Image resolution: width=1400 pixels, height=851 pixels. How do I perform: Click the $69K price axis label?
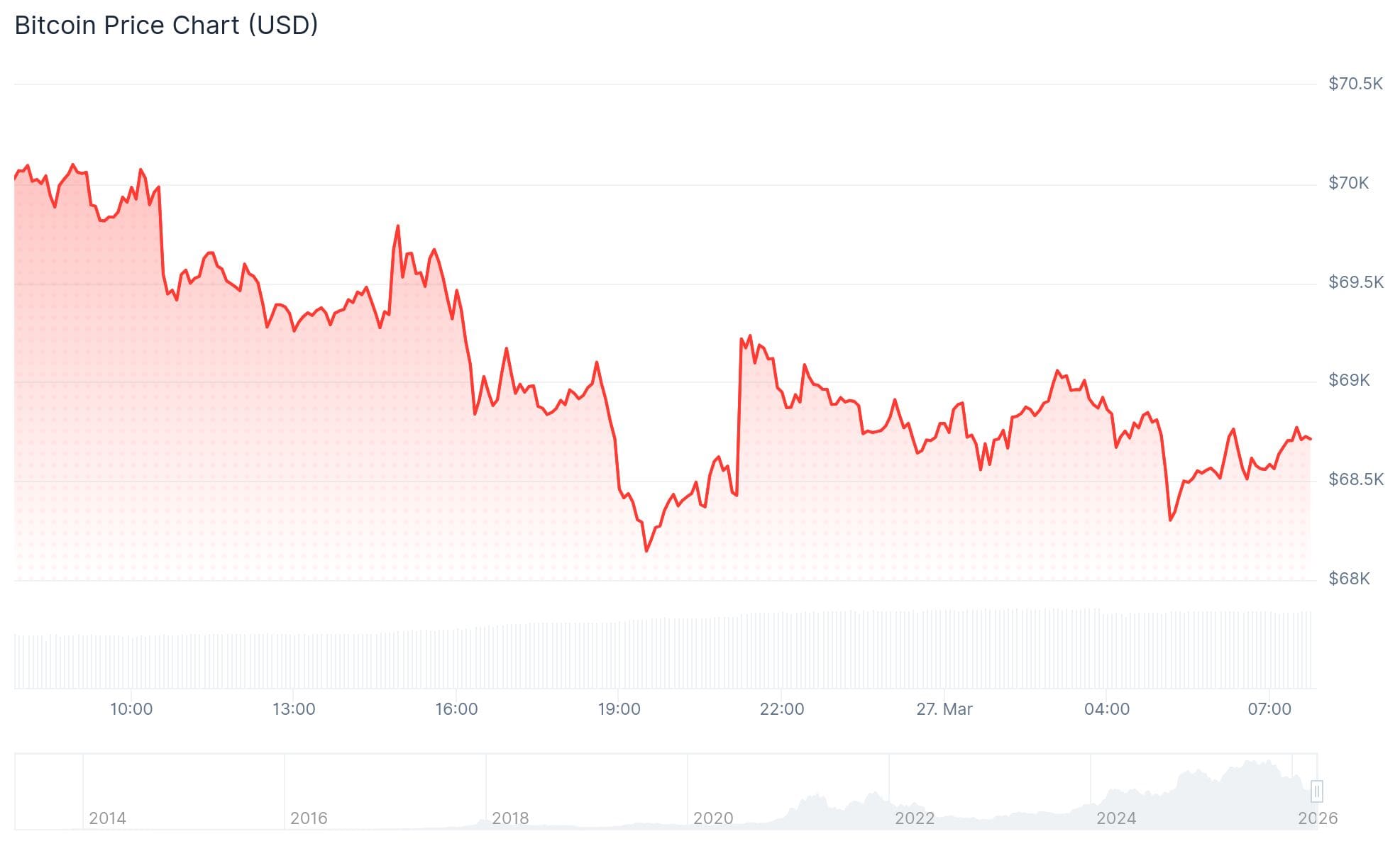pos(1348,380)
